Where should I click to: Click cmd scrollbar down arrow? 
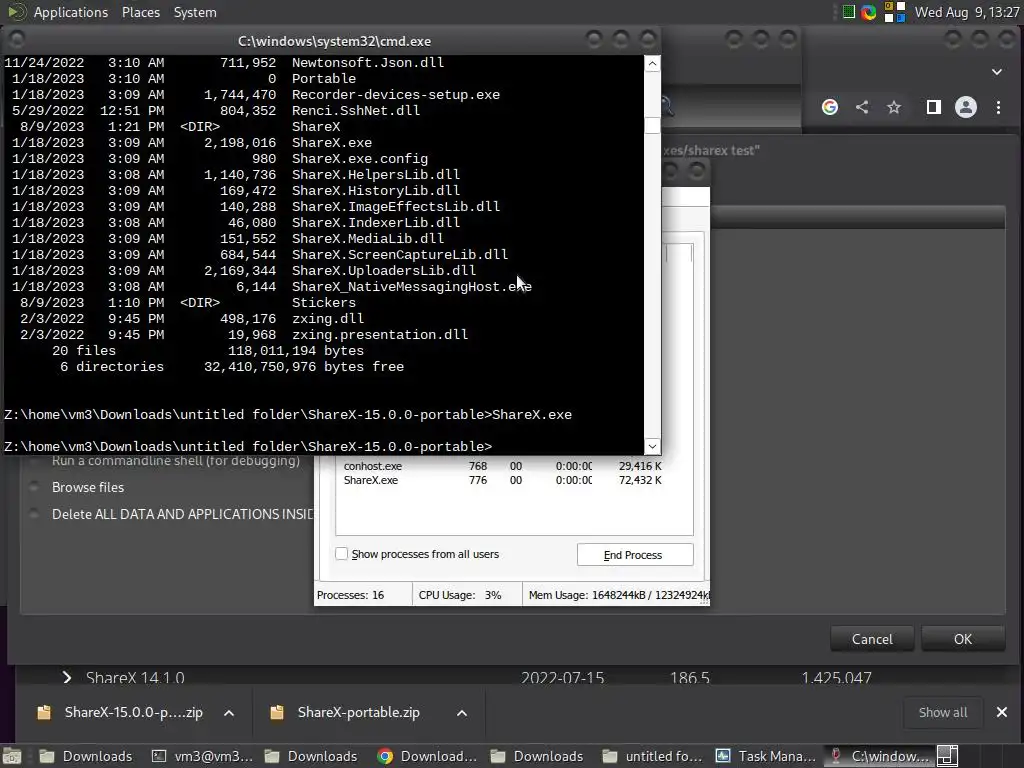coord(652,447)
